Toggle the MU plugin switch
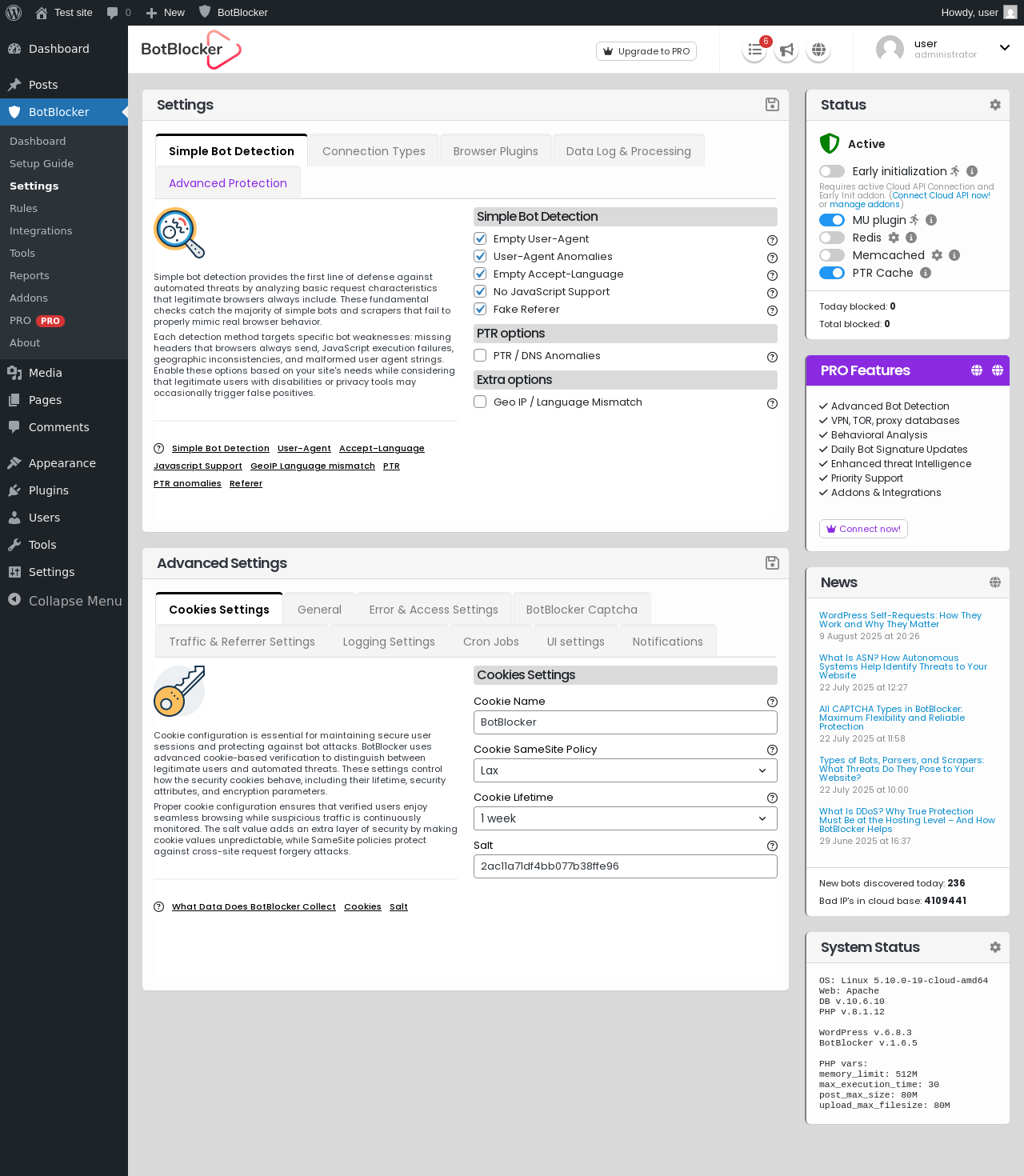 832,220
